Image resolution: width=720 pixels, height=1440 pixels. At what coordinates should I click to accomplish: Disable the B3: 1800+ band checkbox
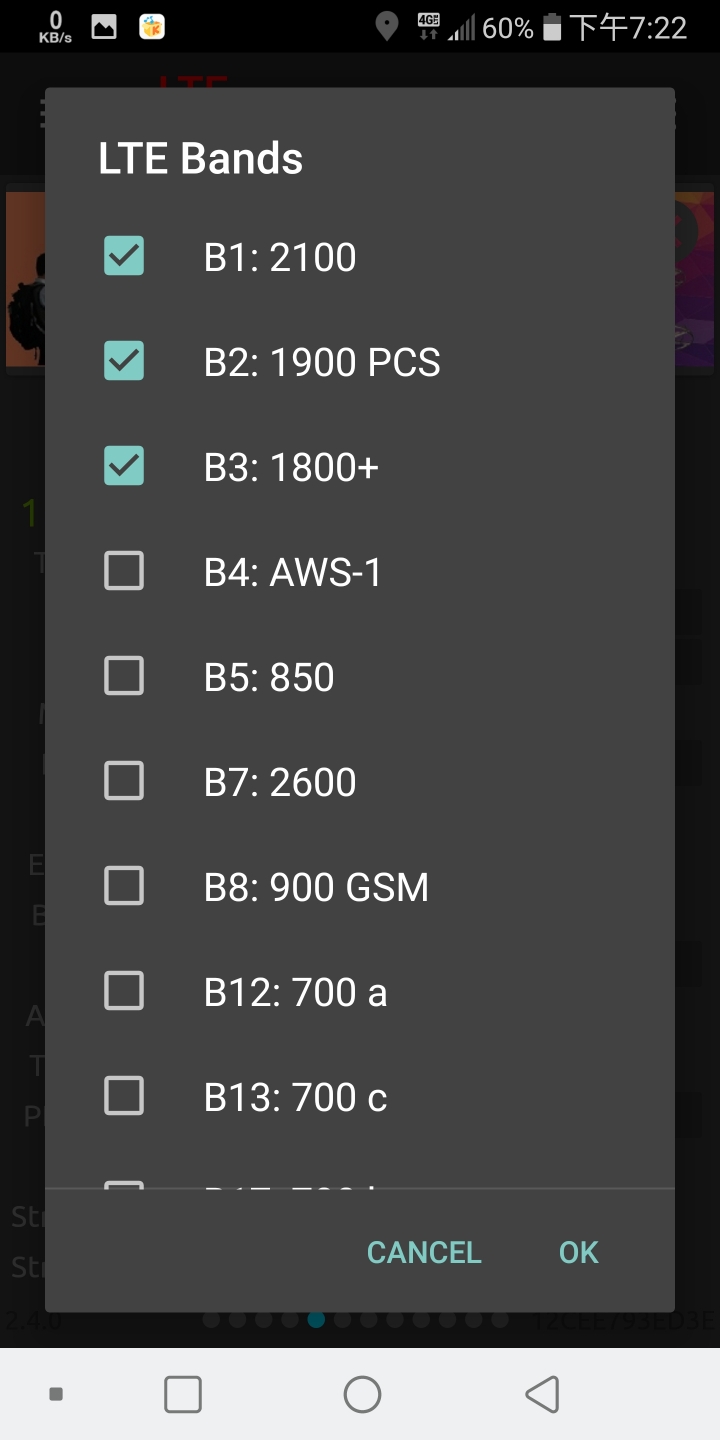(x=124, y=466)
